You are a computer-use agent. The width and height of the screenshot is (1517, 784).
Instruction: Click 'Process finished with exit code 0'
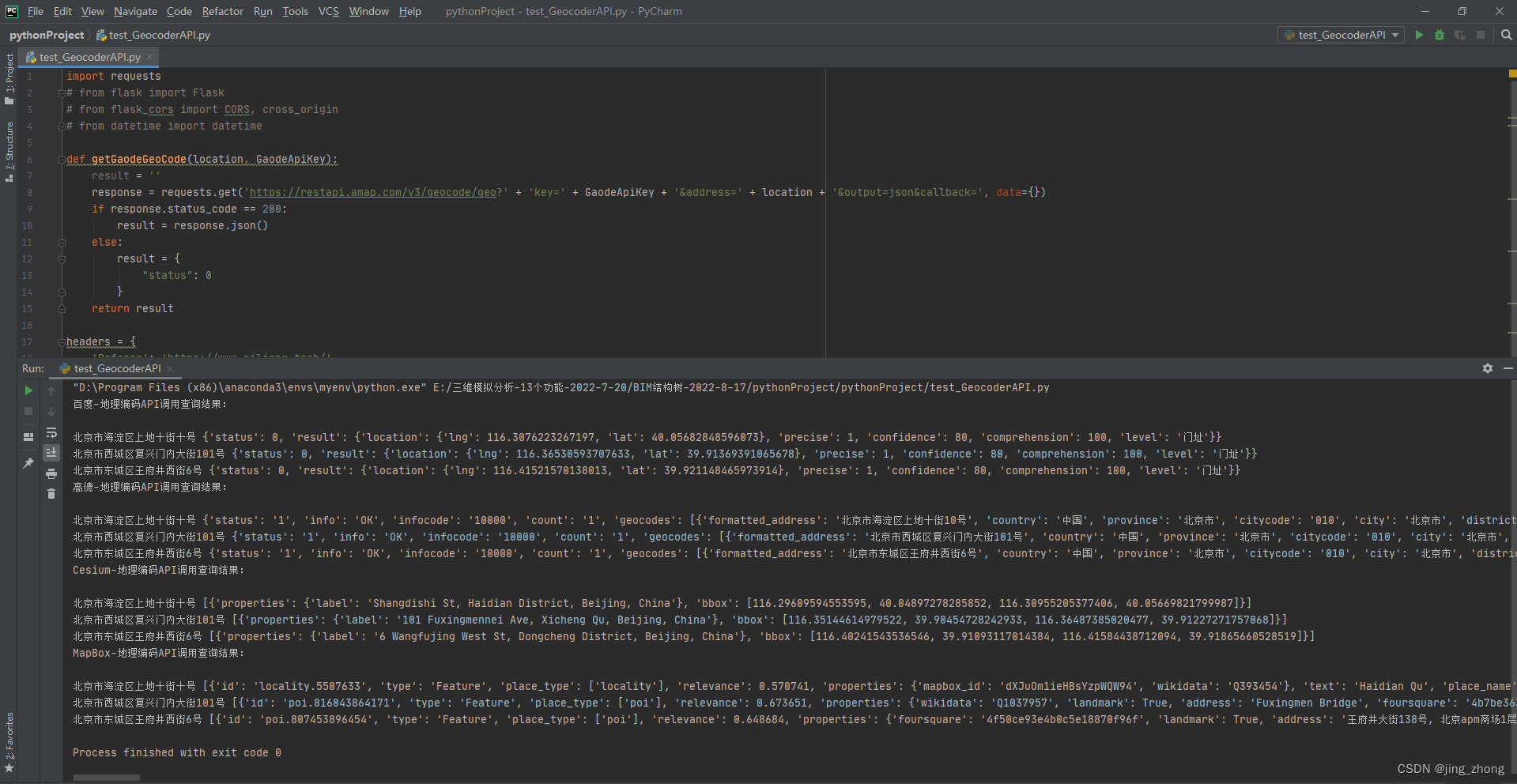click(x=177, y=752)
